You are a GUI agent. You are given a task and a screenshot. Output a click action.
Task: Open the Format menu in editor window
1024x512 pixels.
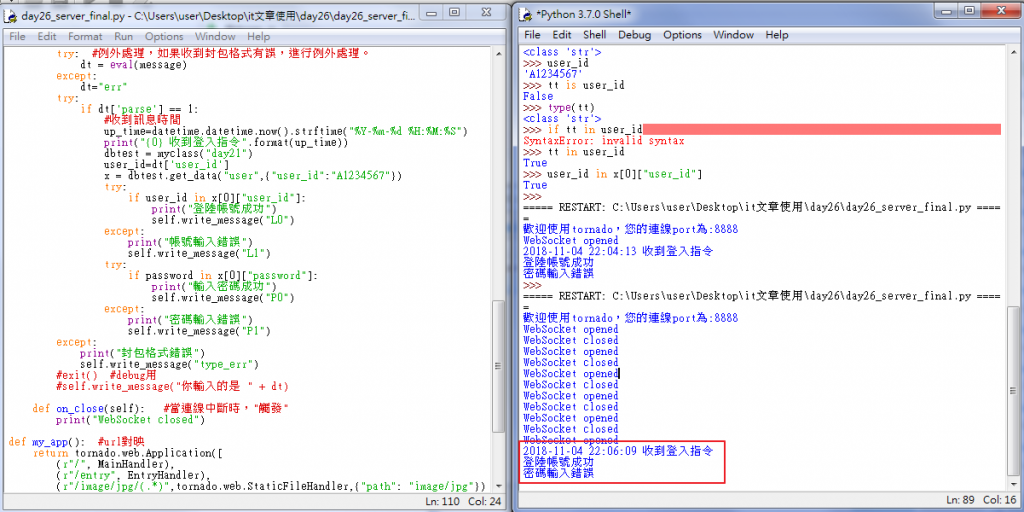[85, 37]
